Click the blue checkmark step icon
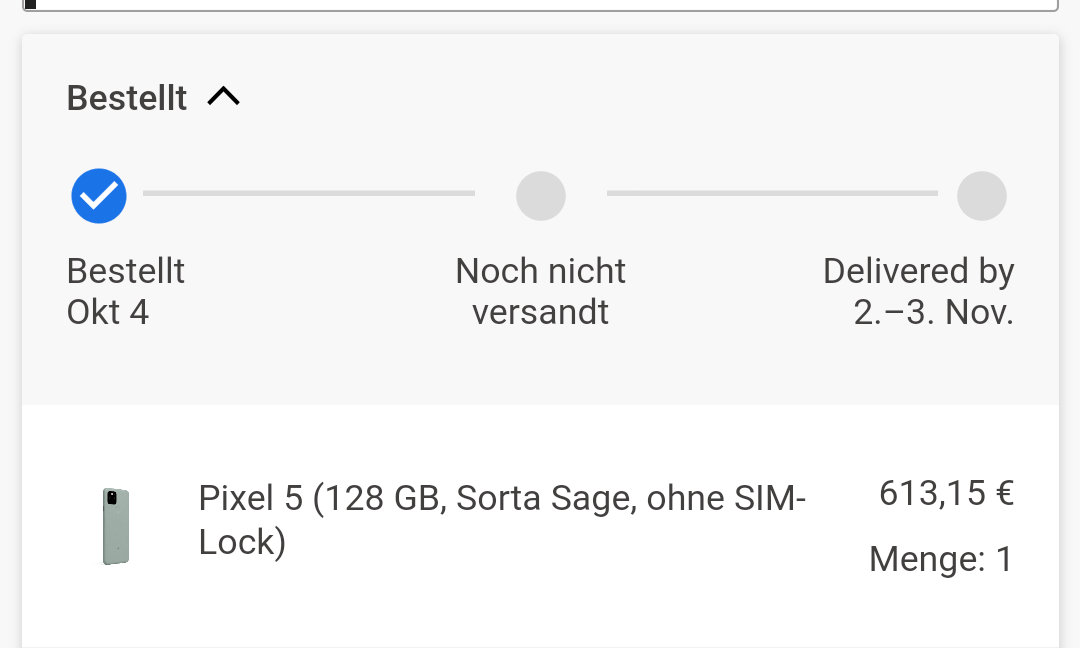Image resolution: width=1080 pixels, height=648 pixels. point(99,196)
